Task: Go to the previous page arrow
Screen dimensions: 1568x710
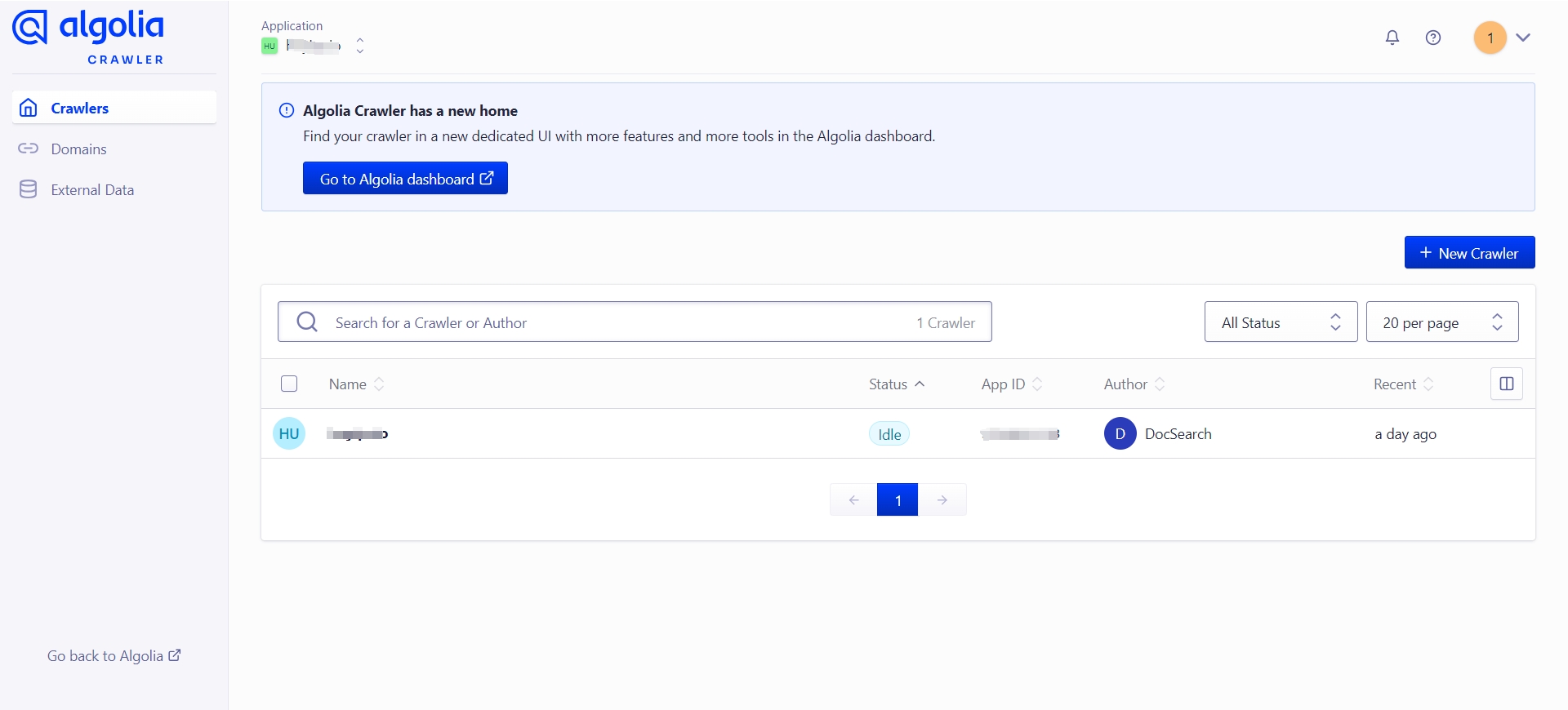Action: pos(853,499)
